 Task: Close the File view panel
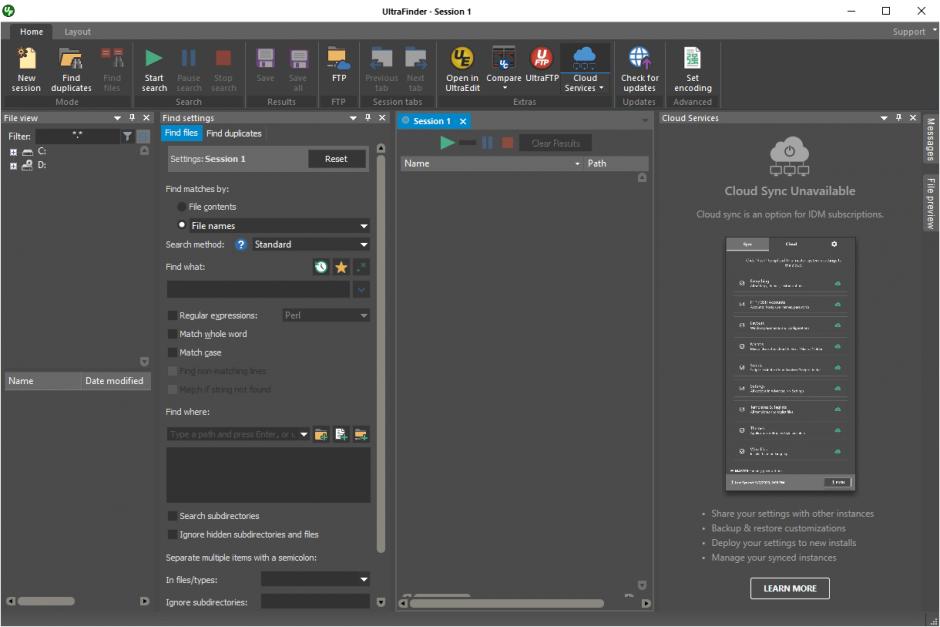tap(146, 117)
